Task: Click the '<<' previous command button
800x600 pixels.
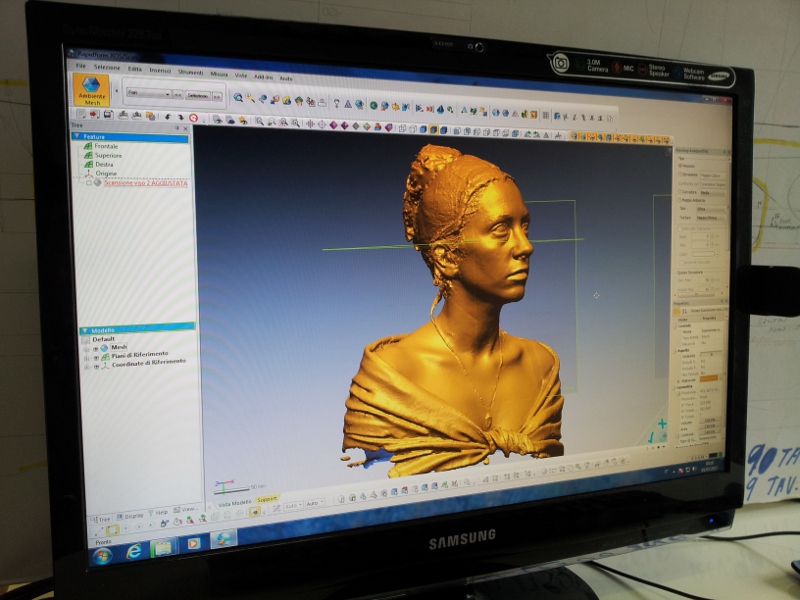Action: tap(178, 94)
